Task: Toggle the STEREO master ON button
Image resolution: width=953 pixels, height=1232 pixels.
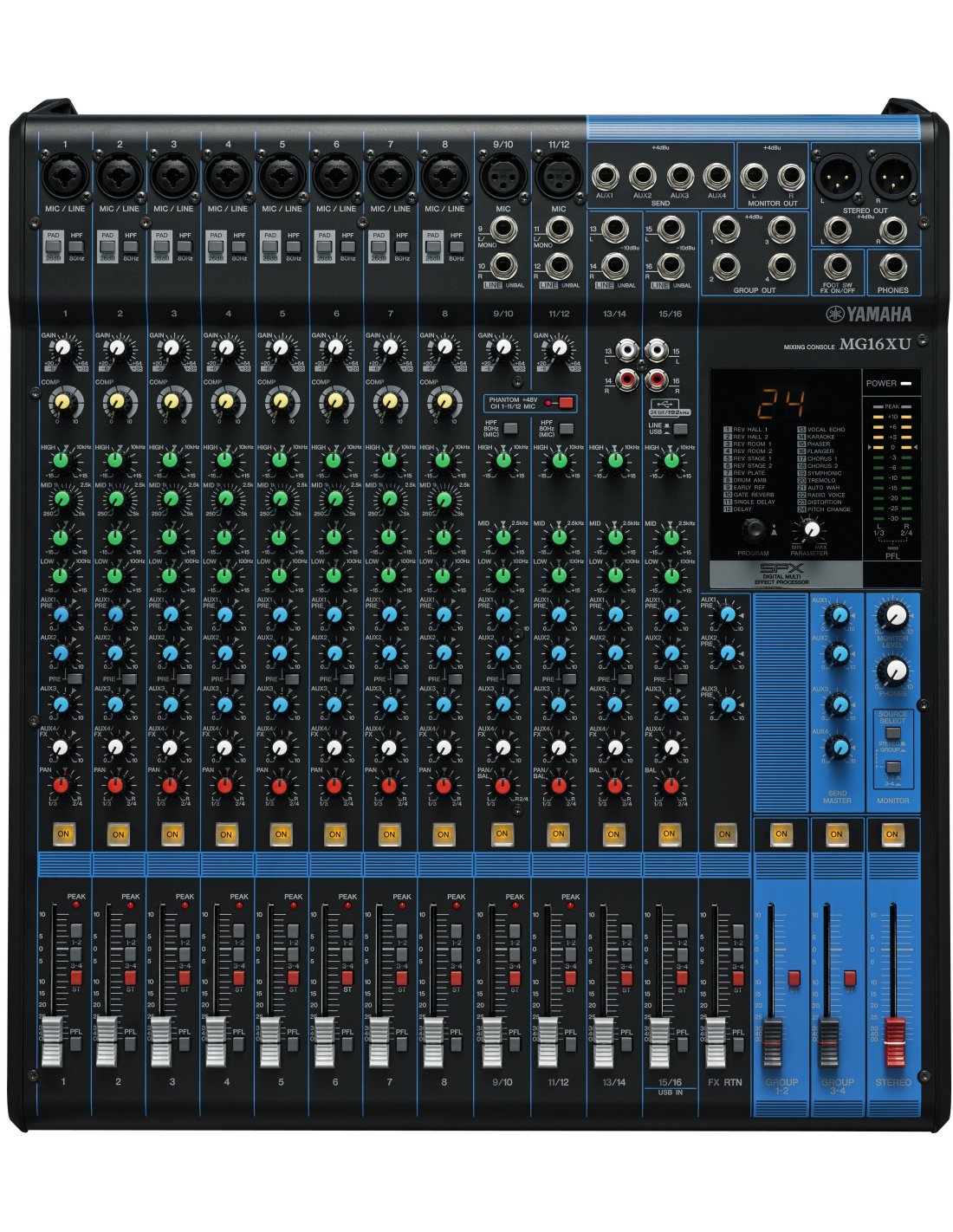Action: click(x=891, y=834)
